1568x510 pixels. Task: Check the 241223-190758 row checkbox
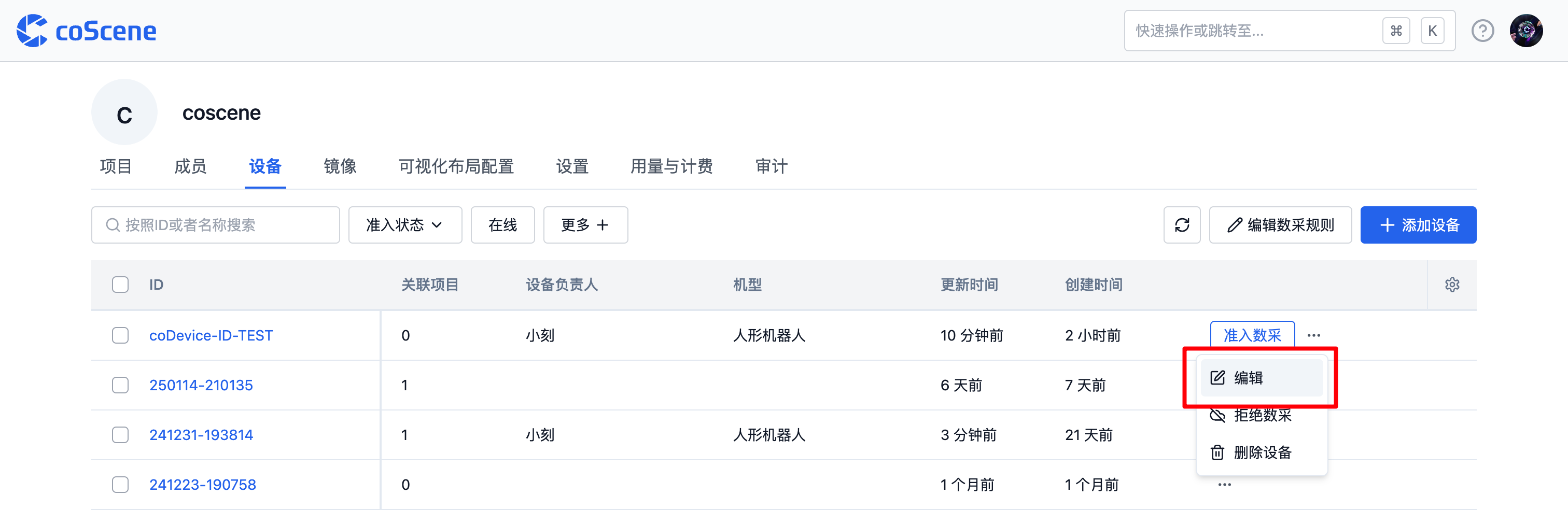pos(120,485)
